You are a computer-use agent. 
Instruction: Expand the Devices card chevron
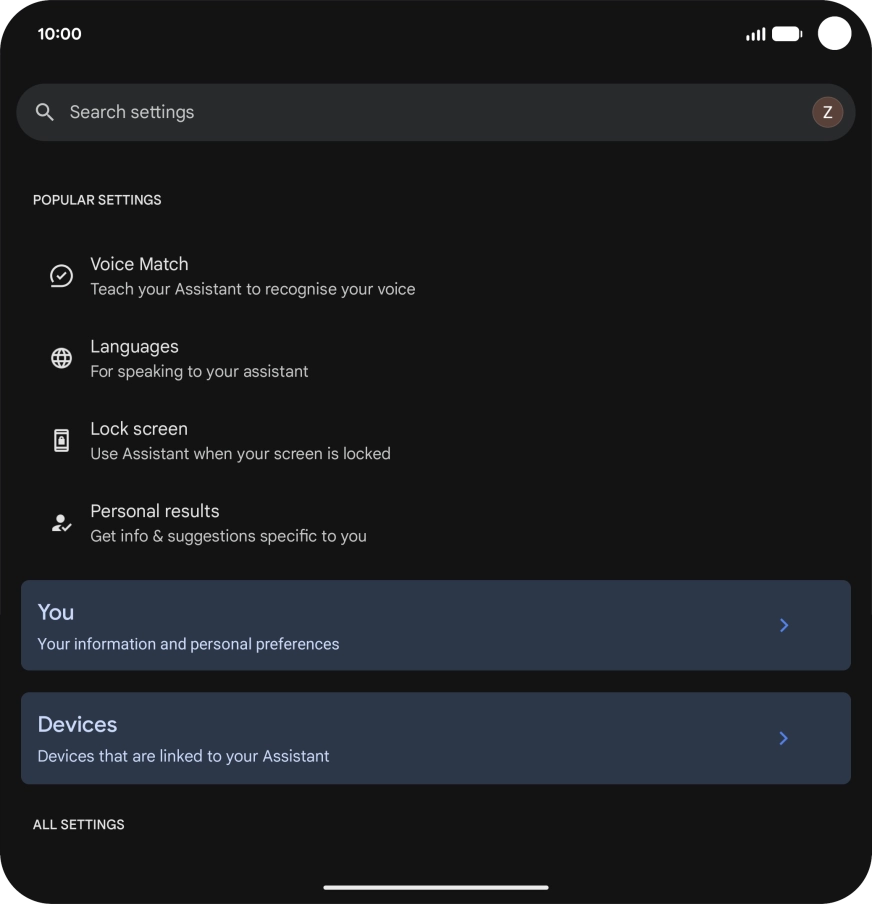tap(784, 738)
